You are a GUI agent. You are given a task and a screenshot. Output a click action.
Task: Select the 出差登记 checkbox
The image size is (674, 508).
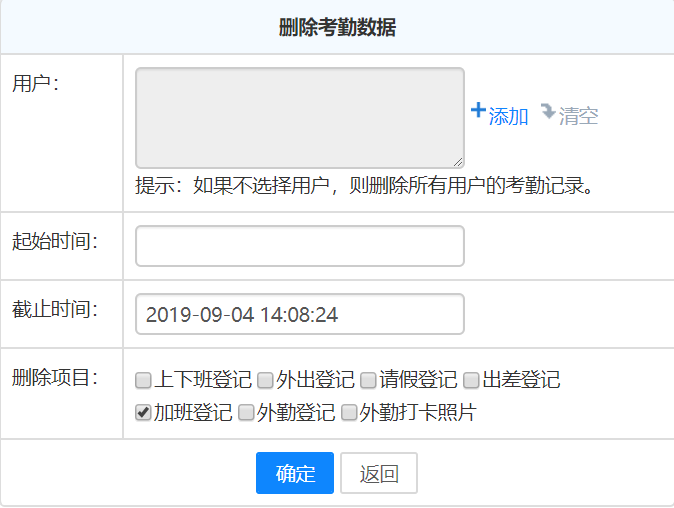[471, 380]
